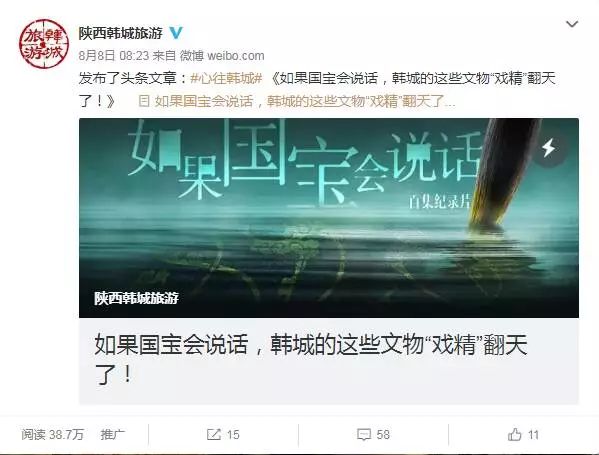Open comments via speech bubble icon
The height and width of the screenshot is (455, 599).
pyautogui.click(x=364, y=434)
